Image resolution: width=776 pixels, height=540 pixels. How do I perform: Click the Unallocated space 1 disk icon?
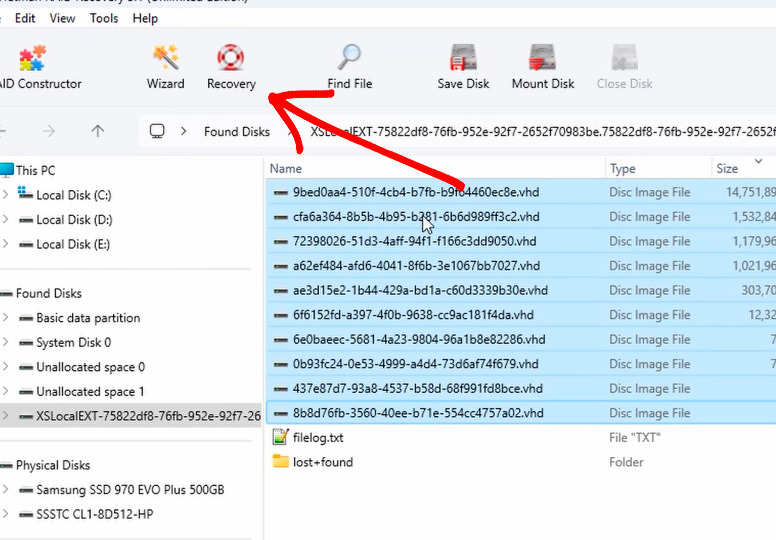tap(26, 392)
